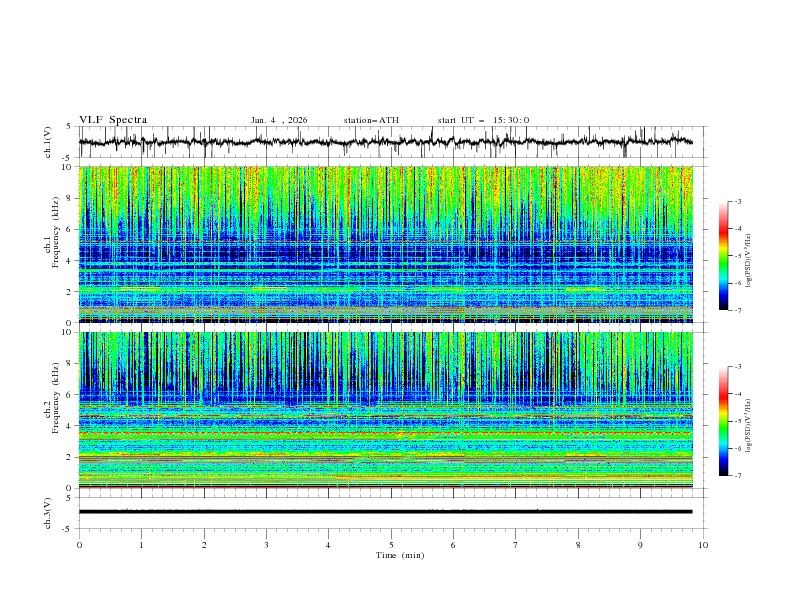Click the "-7" label on ch.1 color bar
This screenshot has width=792, height=612.
[738, 310]
